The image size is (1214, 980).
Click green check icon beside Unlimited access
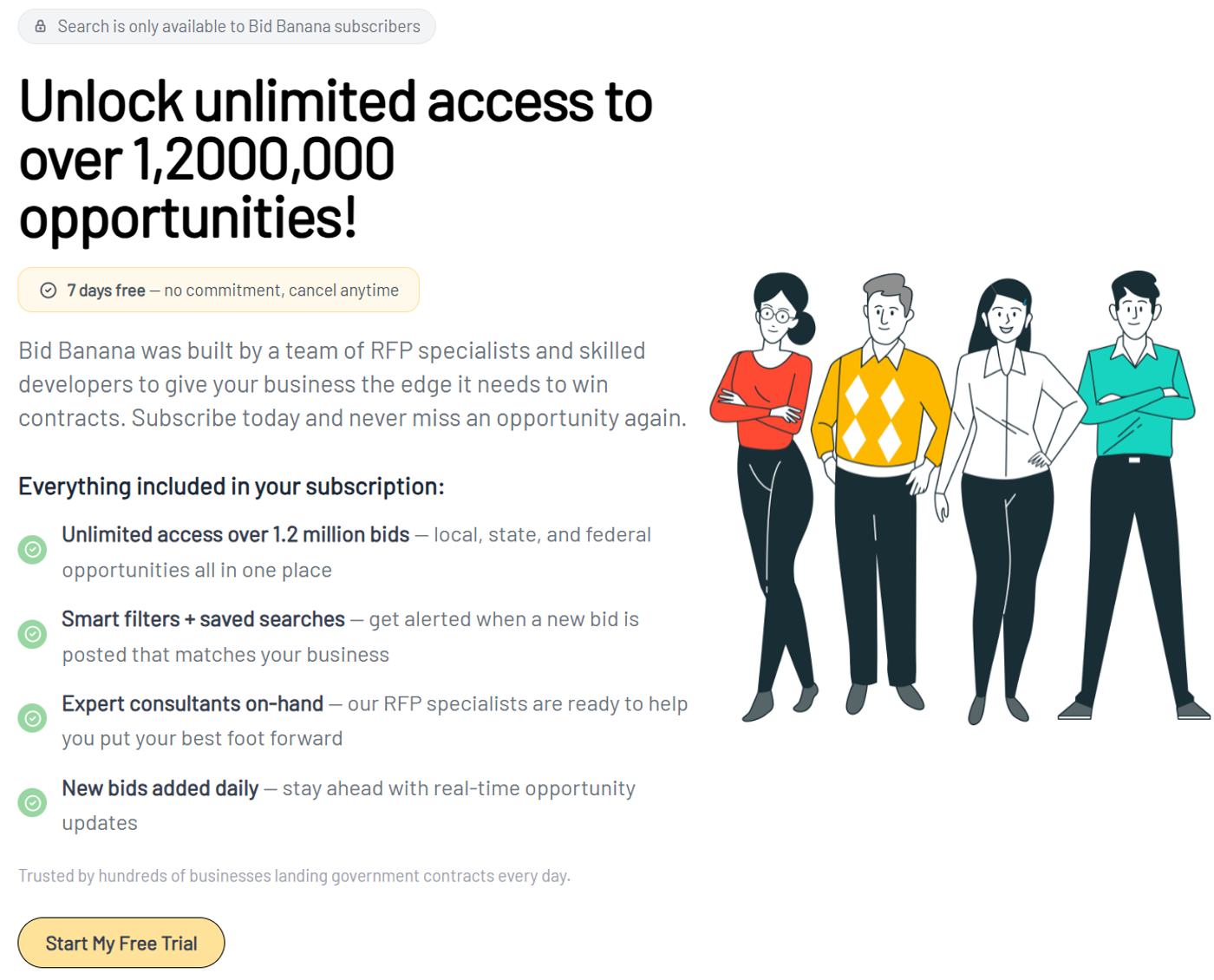33,549
